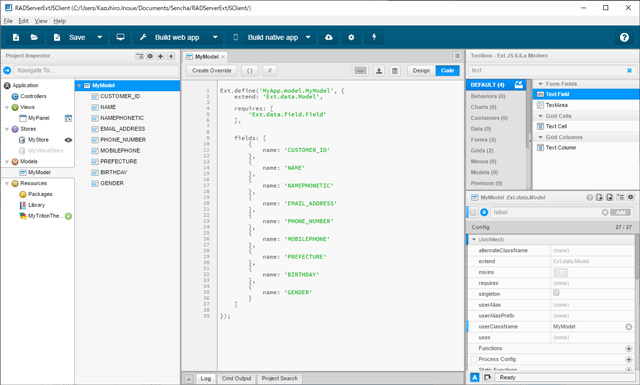This screenshot has width=640, height=385.
Task: Clear the Toolbox search with blue X
Action: pyautogui.click(x=629, y=71)
